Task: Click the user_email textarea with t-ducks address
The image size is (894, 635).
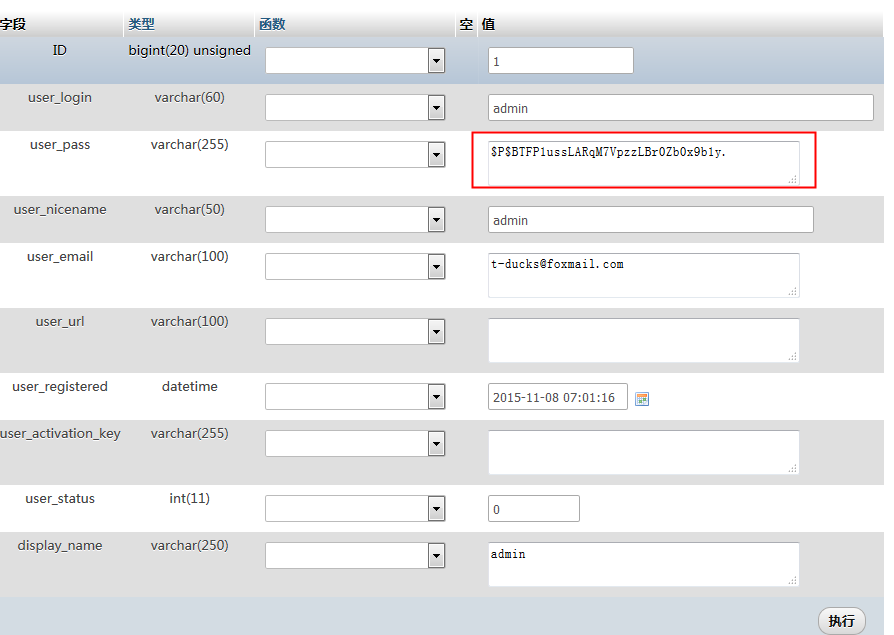Action: click(643, 275)
